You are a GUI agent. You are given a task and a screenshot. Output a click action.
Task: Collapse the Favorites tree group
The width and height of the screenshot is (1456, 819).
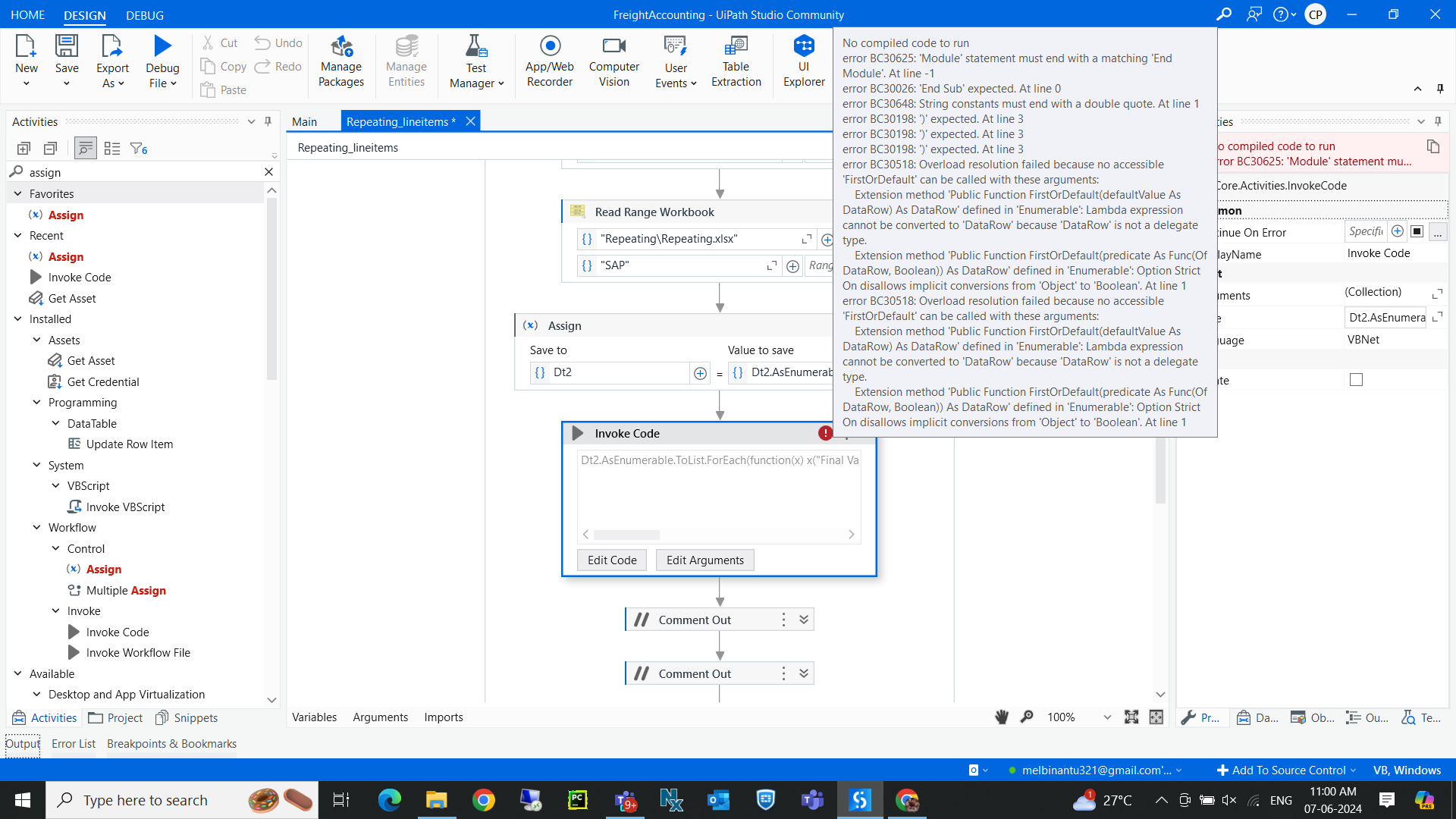(x=18, y=194)
